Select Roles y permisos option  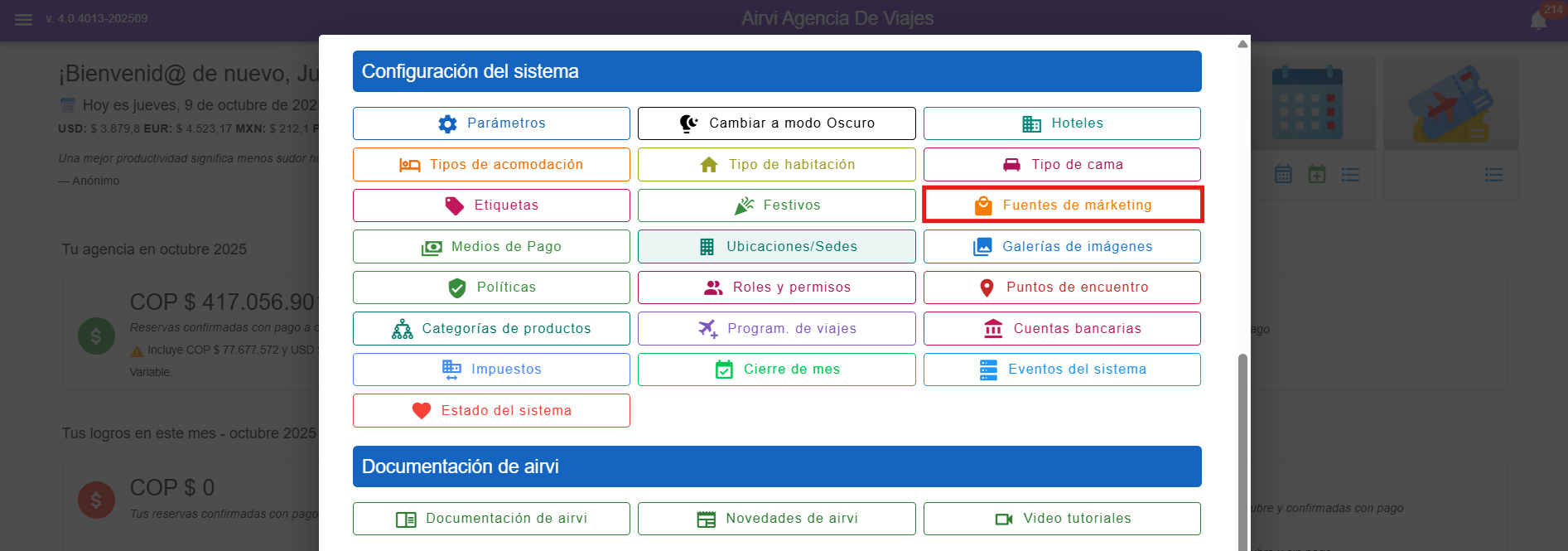pos(776,288)
